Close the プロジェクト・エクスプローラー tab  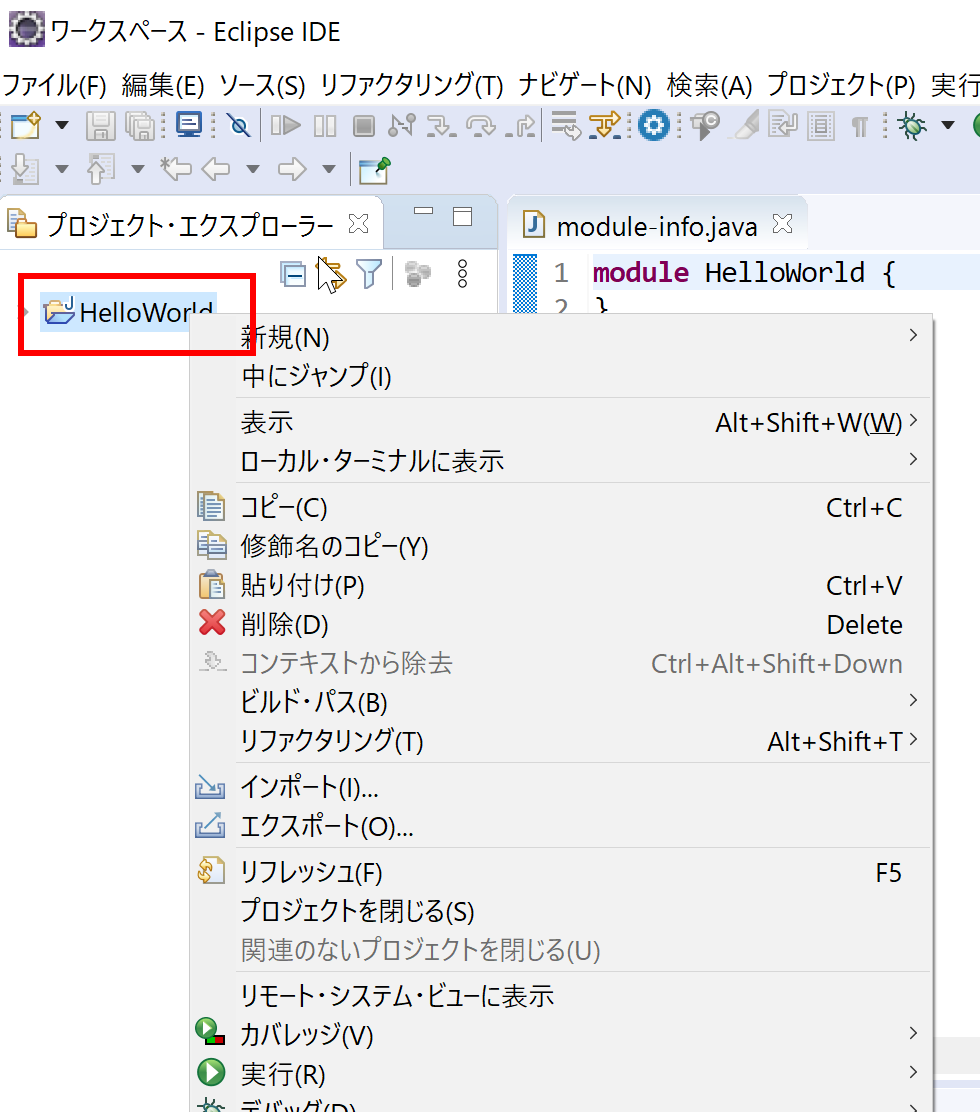pyautogui.click(x=359, y=224)
